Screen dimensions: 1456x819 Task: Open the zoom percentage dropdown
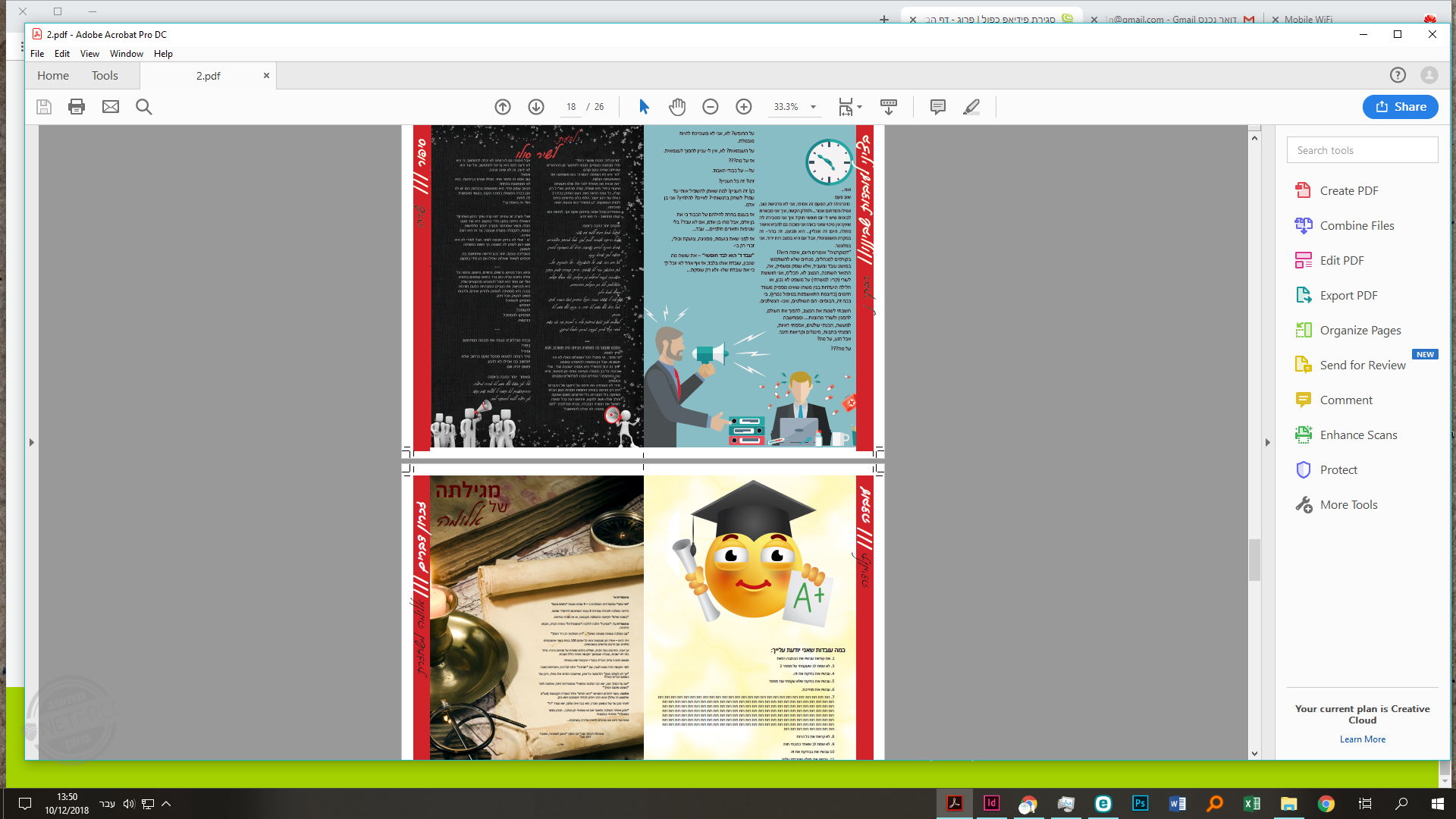click(814, 107)
